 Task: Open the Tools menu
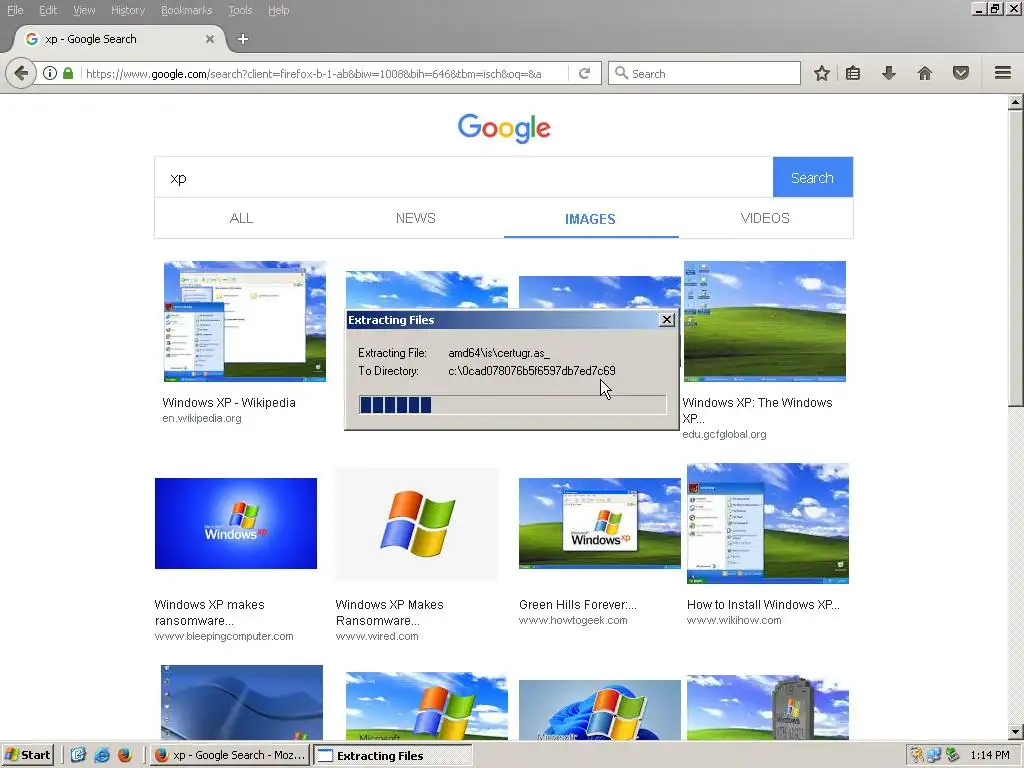click(x=240, y=10)
